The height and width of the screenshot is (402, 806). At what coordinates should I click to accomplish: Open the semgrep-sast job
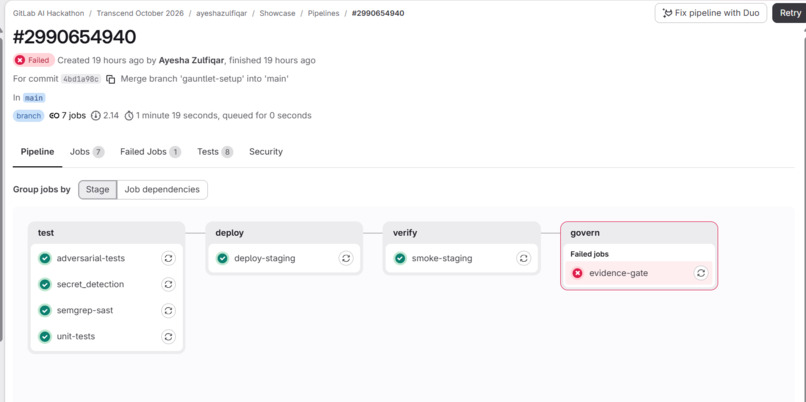85,310
